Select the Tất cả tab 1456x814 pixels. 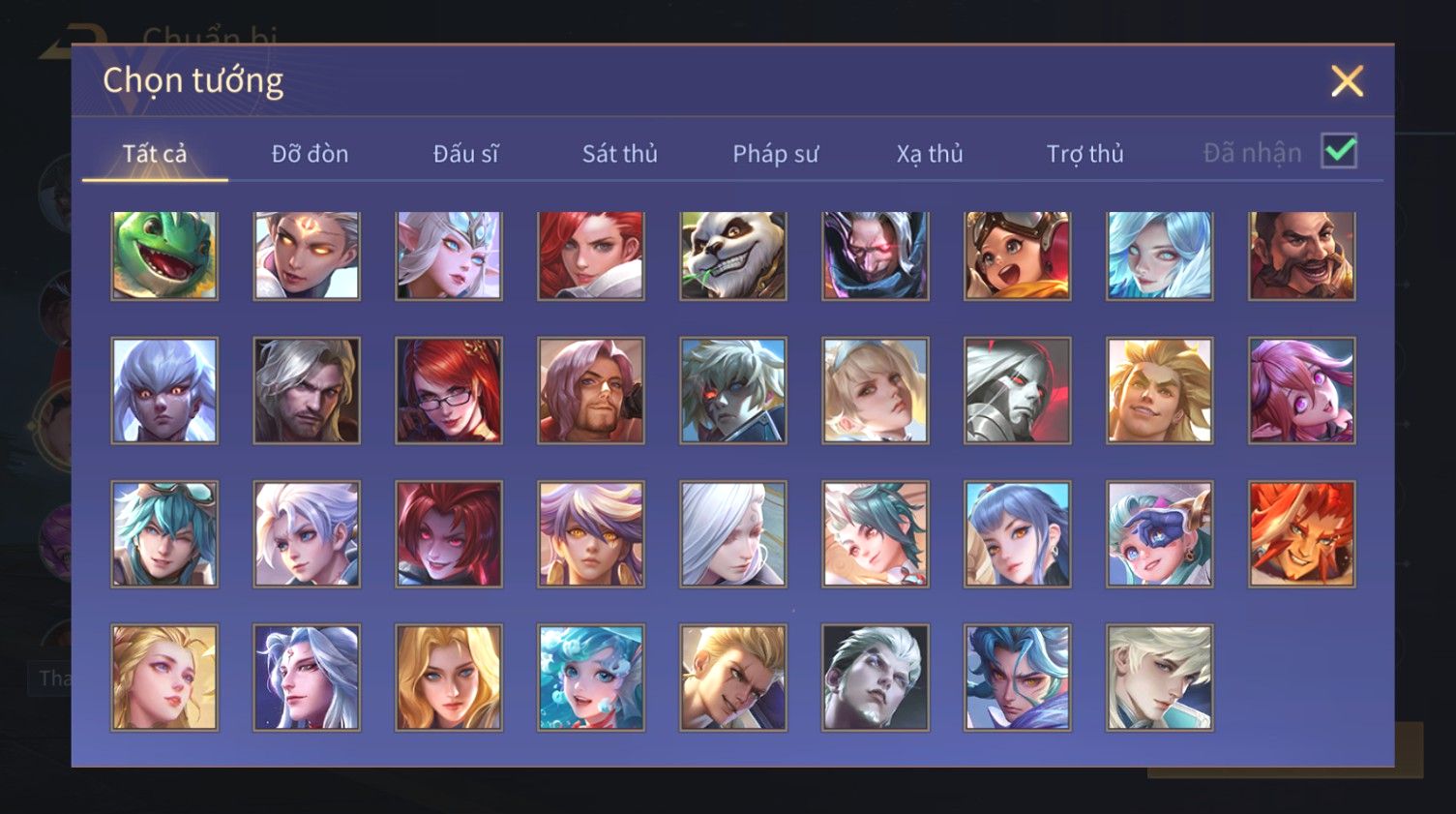point(155,154)
